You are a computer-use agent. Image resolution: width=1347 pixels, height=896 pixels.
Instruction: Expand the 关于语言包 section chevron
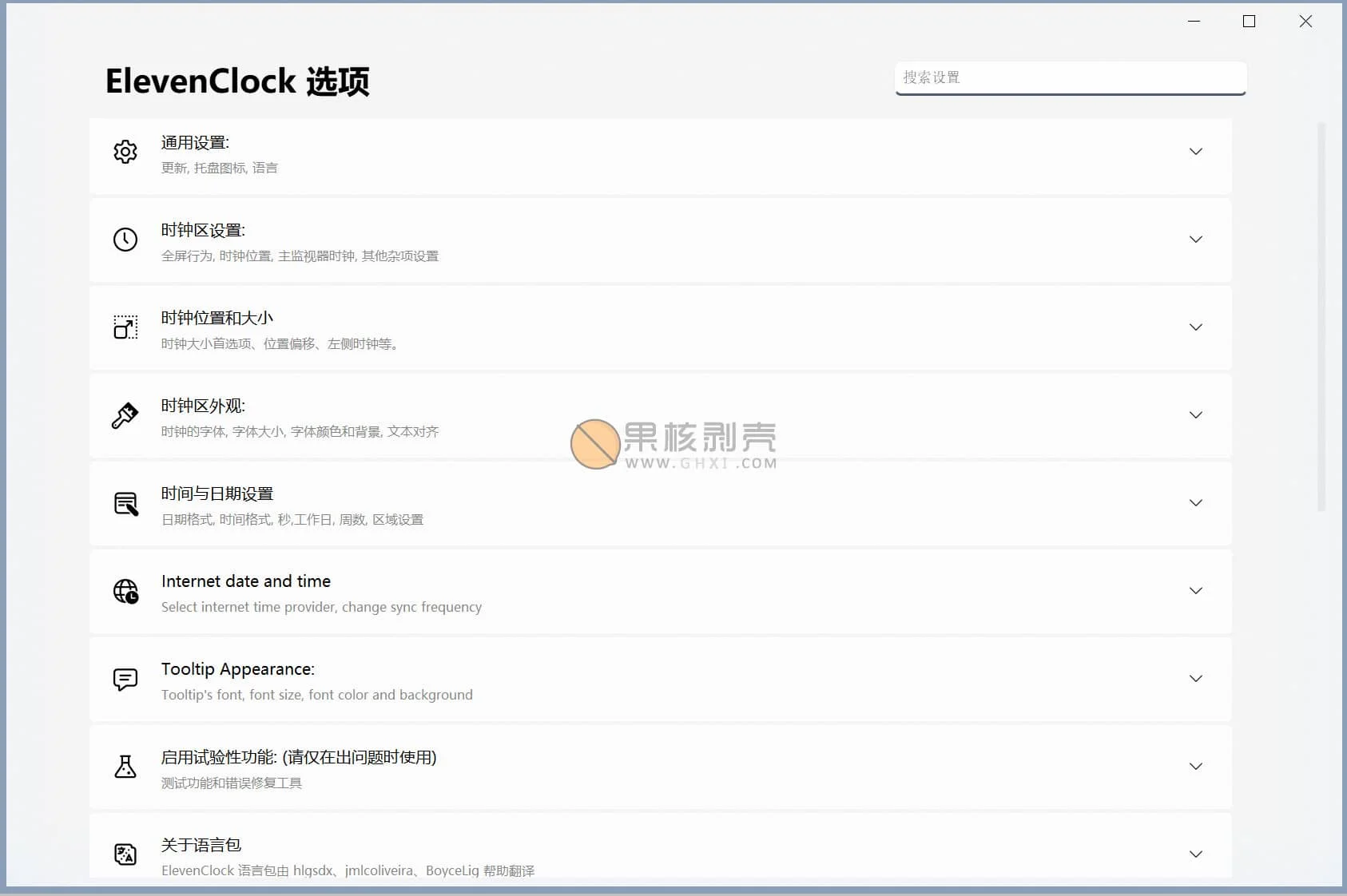pyautogui.click(x=1195, y=854)
